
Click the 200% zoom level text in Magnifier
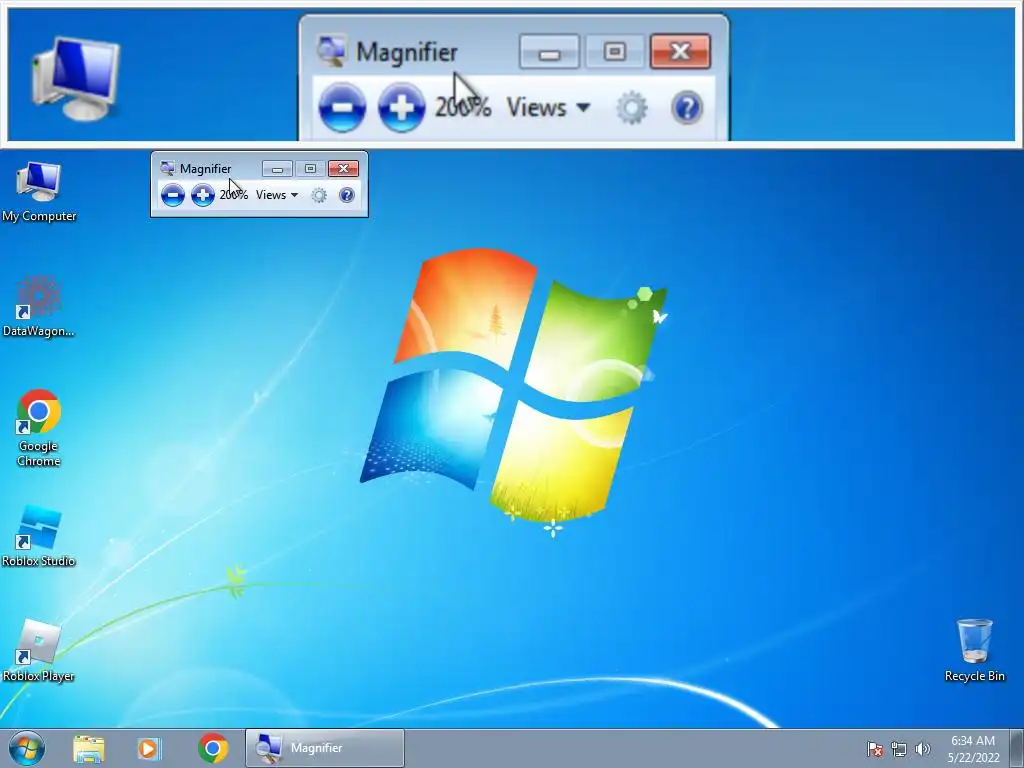pyautogui.click(x=234, y=195)
